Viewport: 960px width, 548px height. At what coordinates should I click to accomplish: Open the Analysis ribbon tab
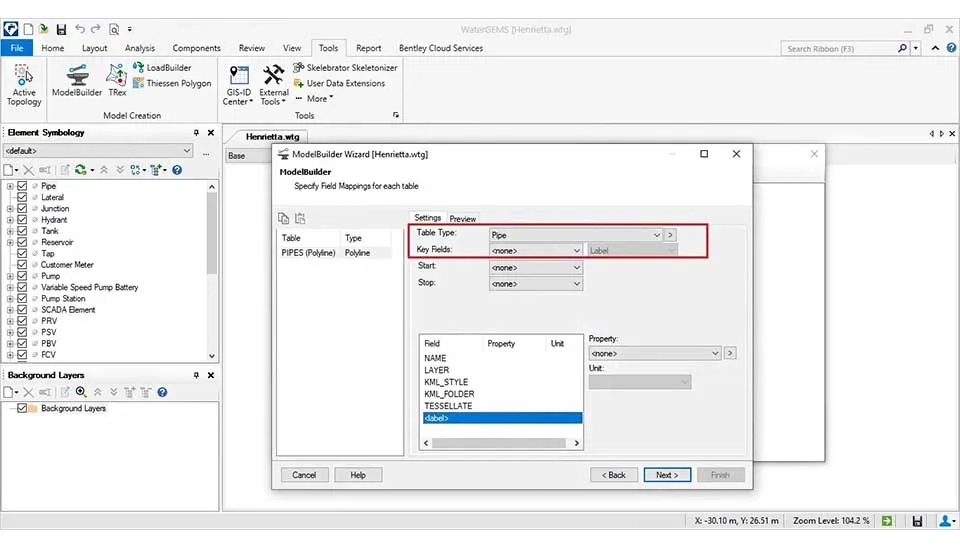(x=139, y=48)
